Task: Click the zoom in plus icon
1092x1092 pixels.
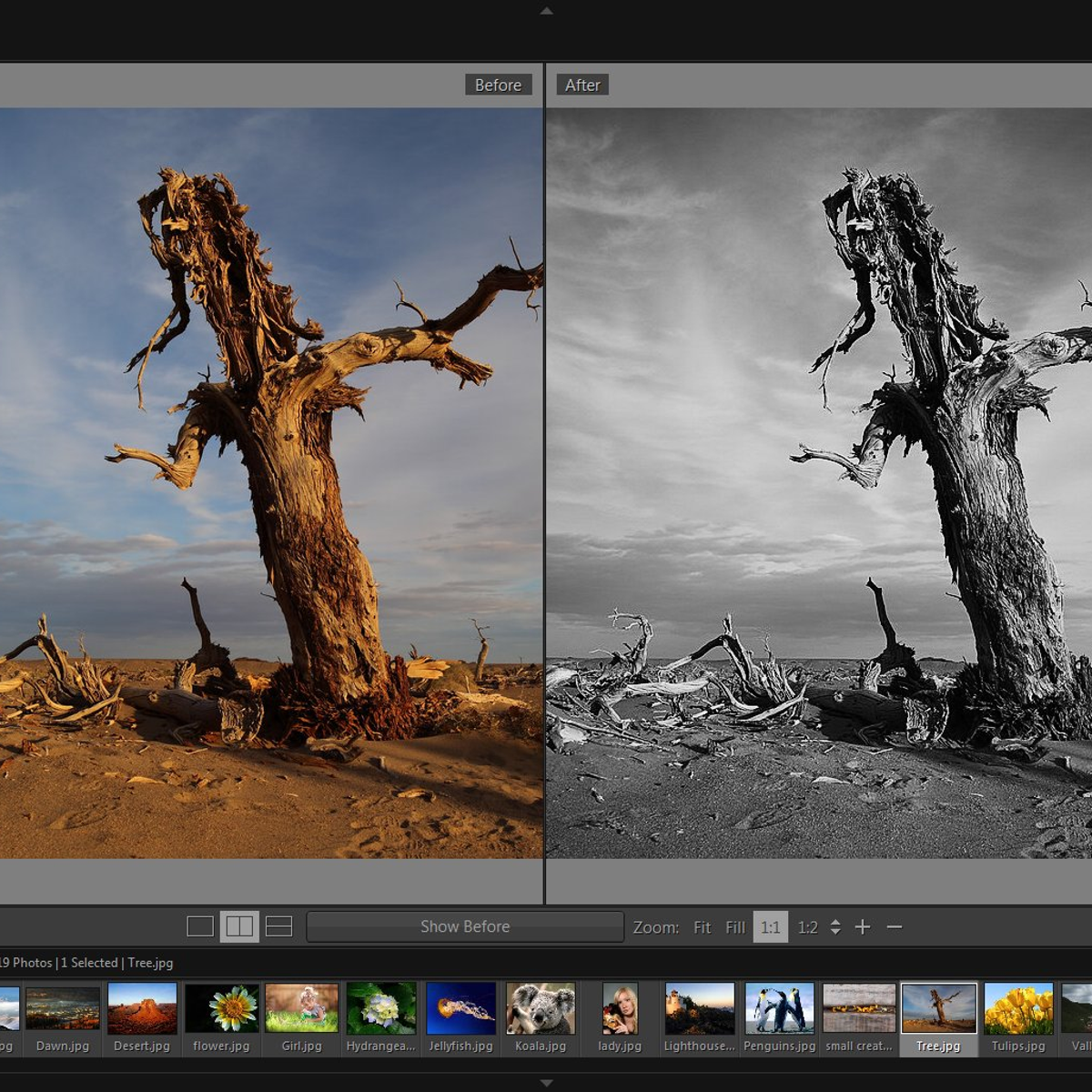Action: [x=863, y=926]
